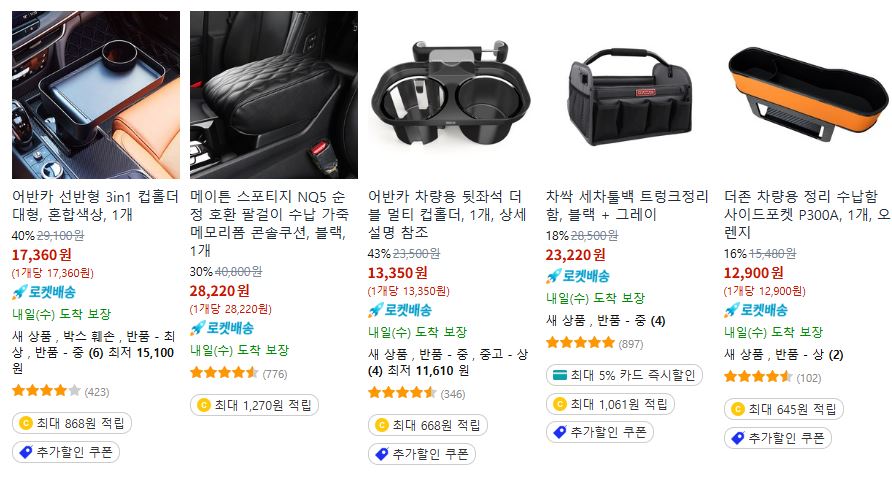Open the double multi cup holder product image
This screenshot has width=892, height=481.
452,95
